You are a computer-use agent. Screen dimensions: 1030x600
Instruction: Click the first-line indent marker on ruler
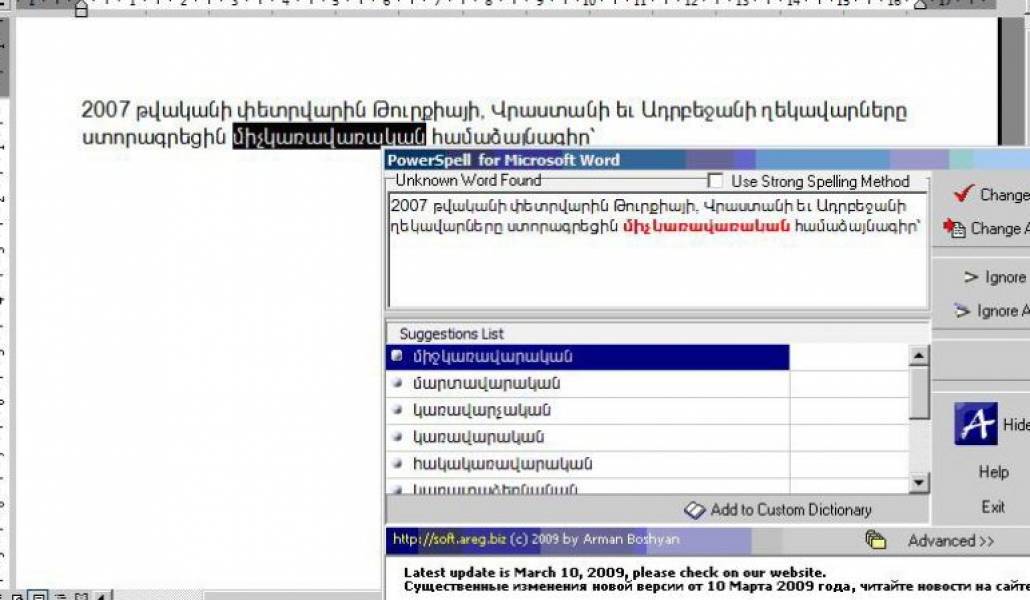pos(81,4)
